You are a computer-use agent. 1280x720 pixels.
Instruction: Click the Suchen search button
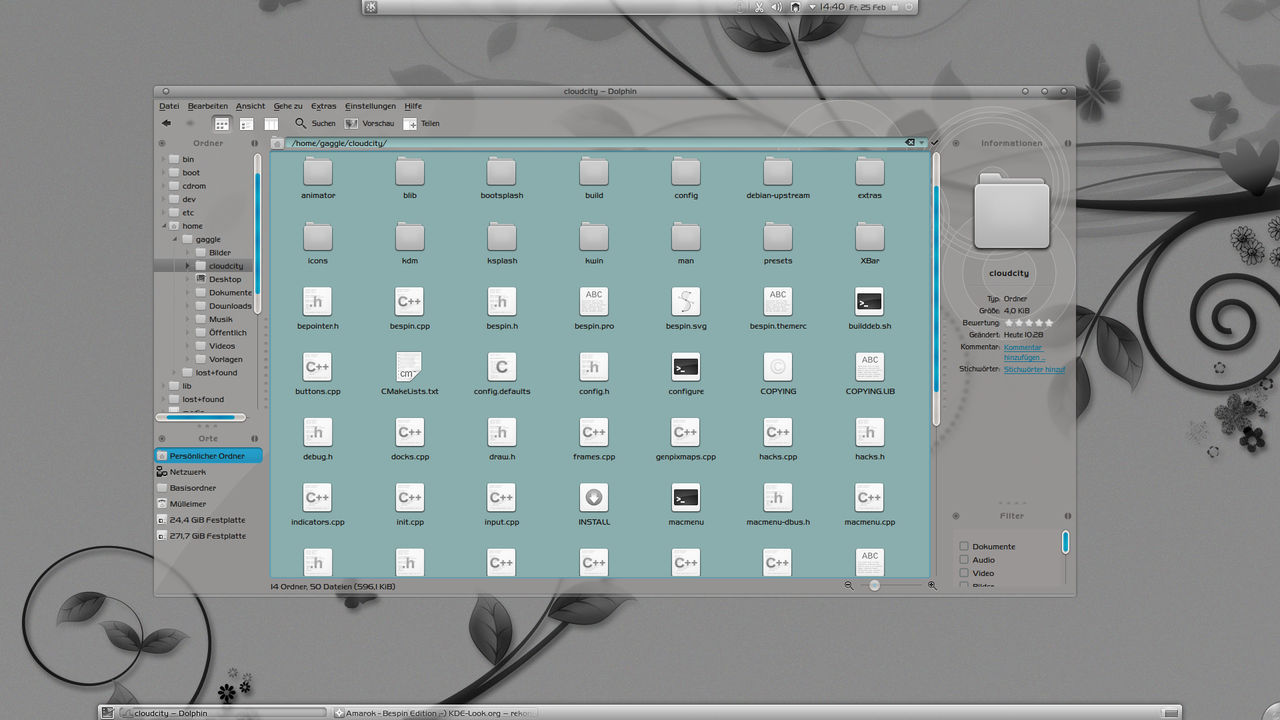315,123
